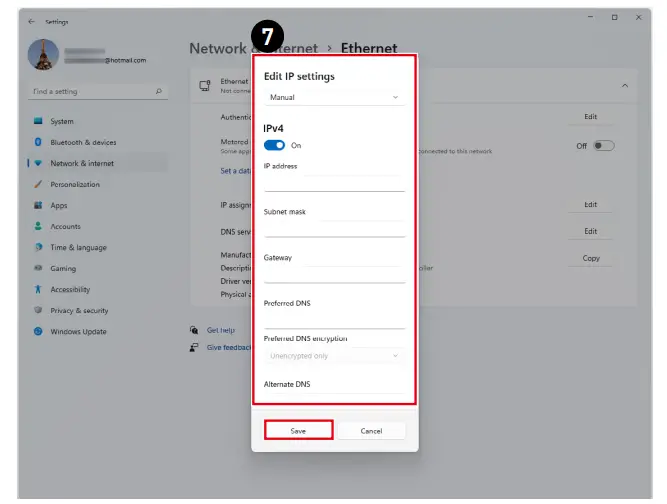Expand Preferred DNS encryption dropdown
Viewport: 667px width, 504px height.
coord(333,355)
